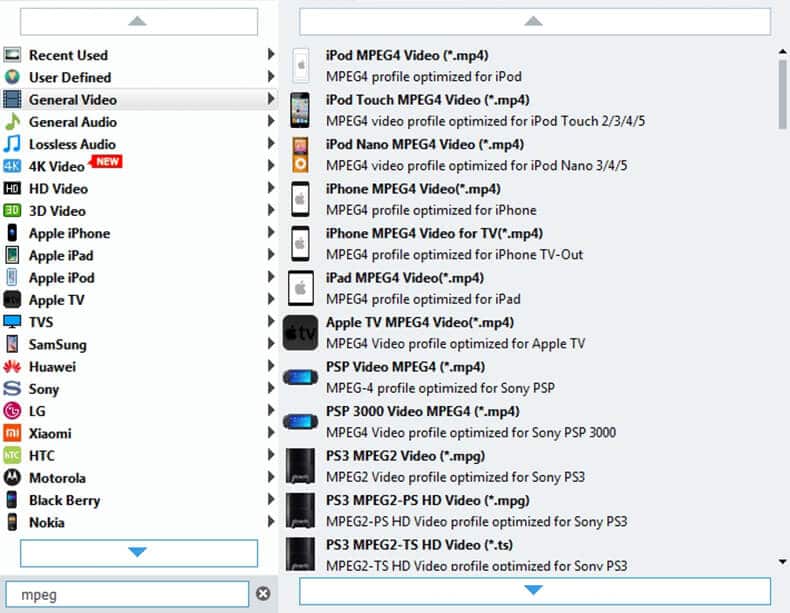Click the Apple iPod device icon
Viewport: 790px width, 613px height.
[x=12, y=277]
